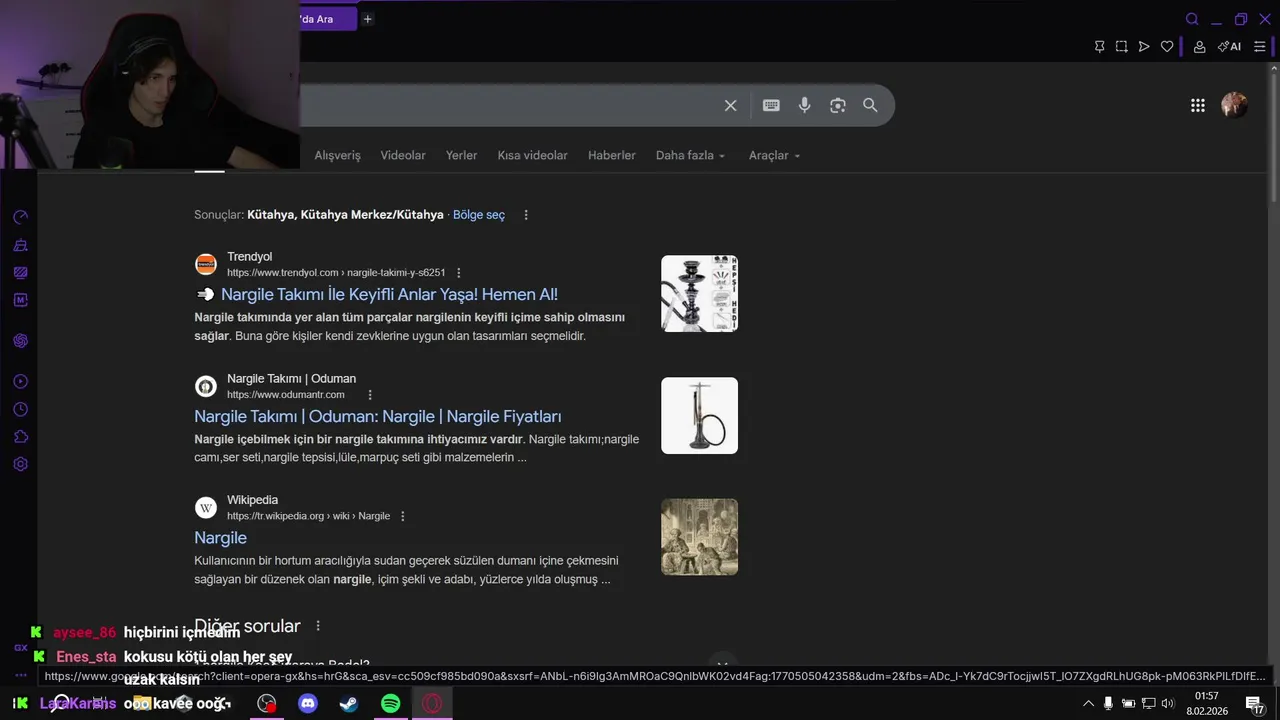The width and height of the screenshot is (1280, 720).
Task: Open the notification center in taskbar
Action: [x=1255, y=704]
